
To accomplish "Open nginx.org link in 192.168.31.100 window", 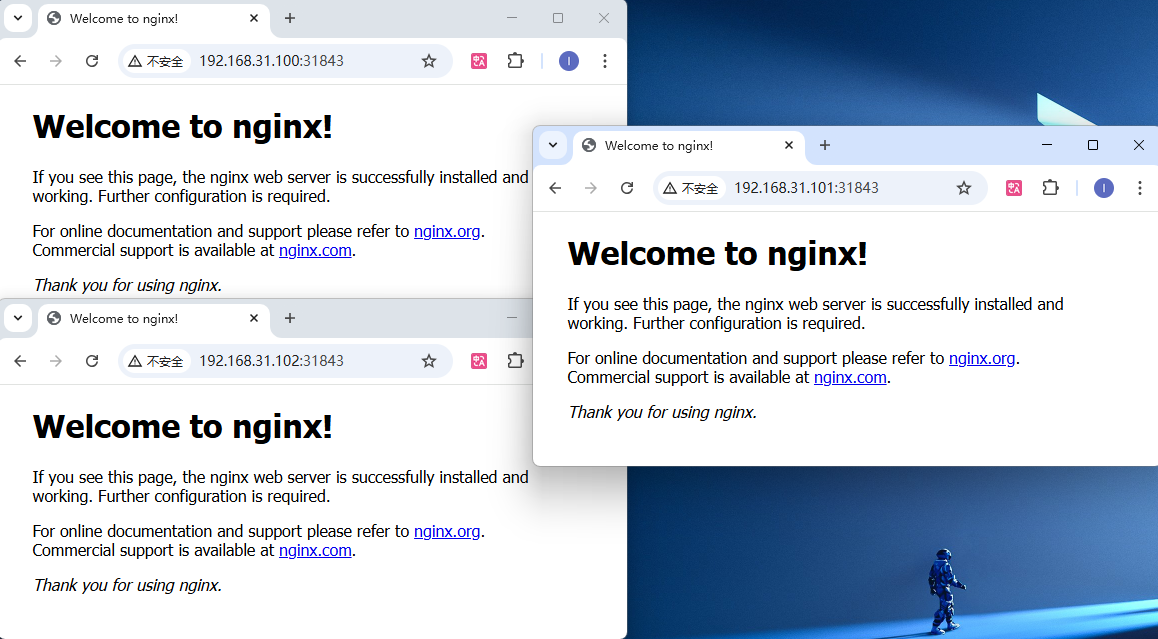I will tap(447, 231).
